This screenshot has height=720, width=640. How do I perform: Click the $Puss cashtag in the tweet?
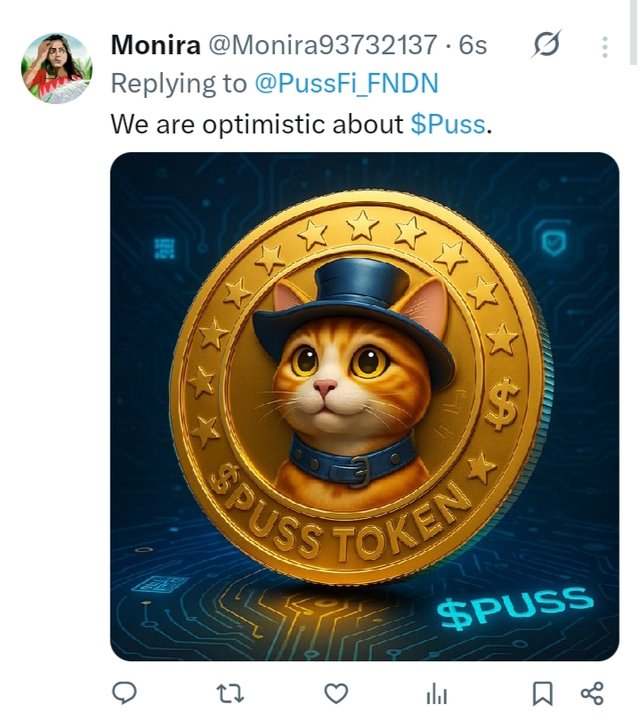tap(448, 124)
